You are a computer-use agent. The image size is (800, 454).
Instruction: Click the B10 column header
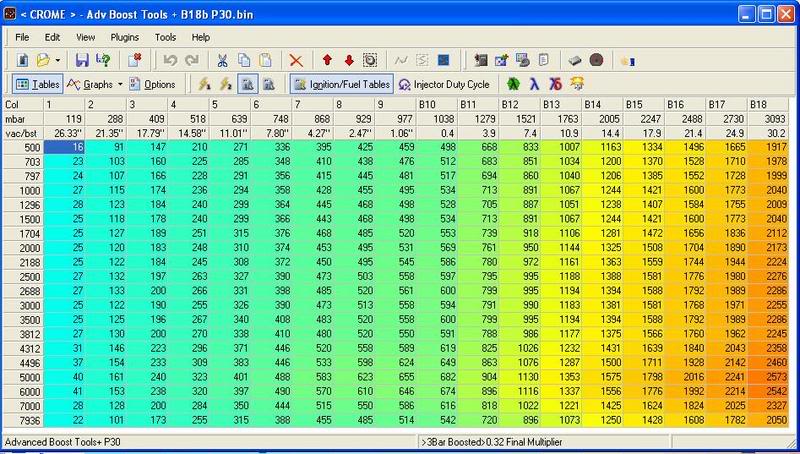[x=437, y=104]
